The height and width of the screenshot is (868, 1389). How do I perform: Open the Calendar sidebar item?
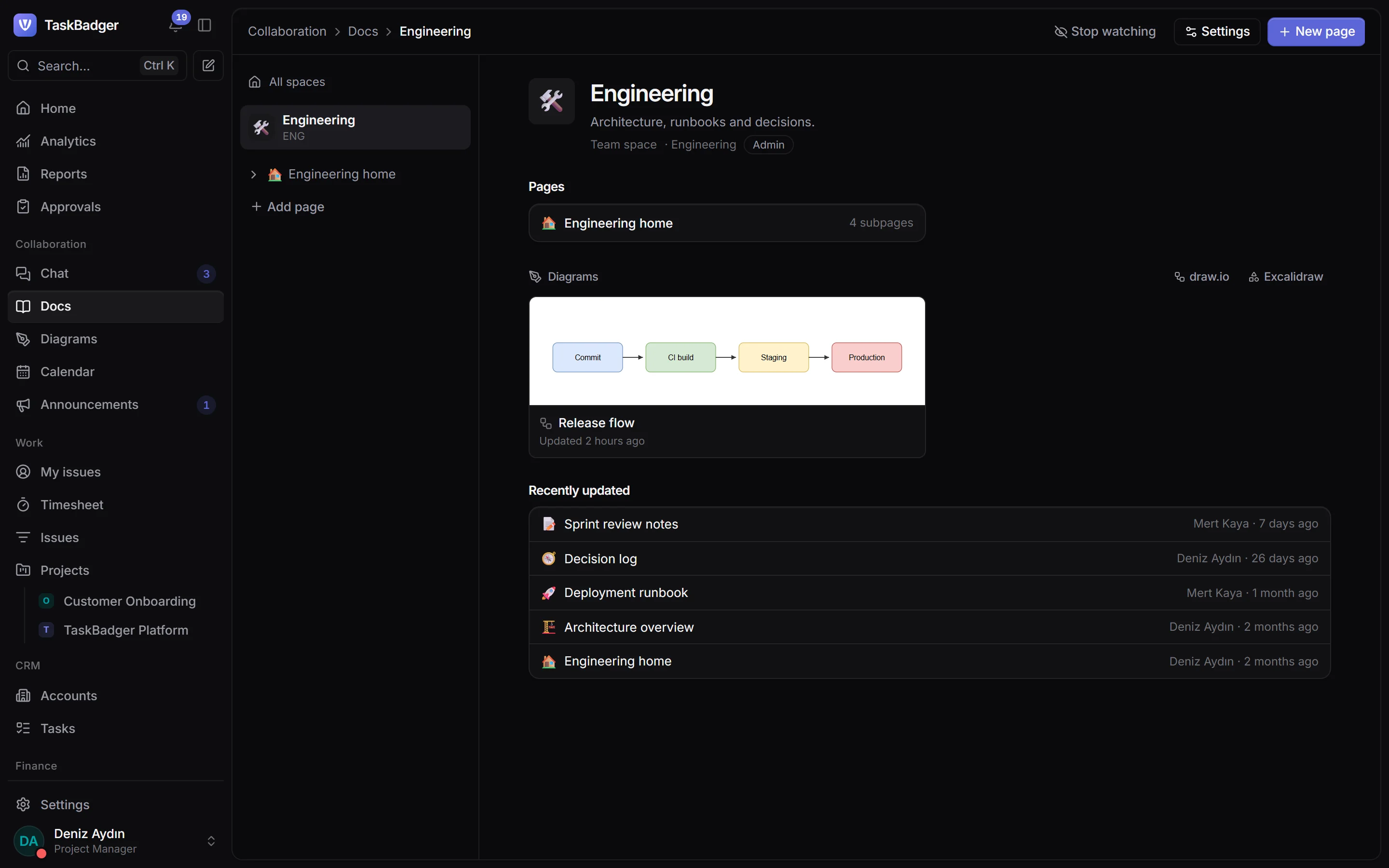[x=115, y=371]
